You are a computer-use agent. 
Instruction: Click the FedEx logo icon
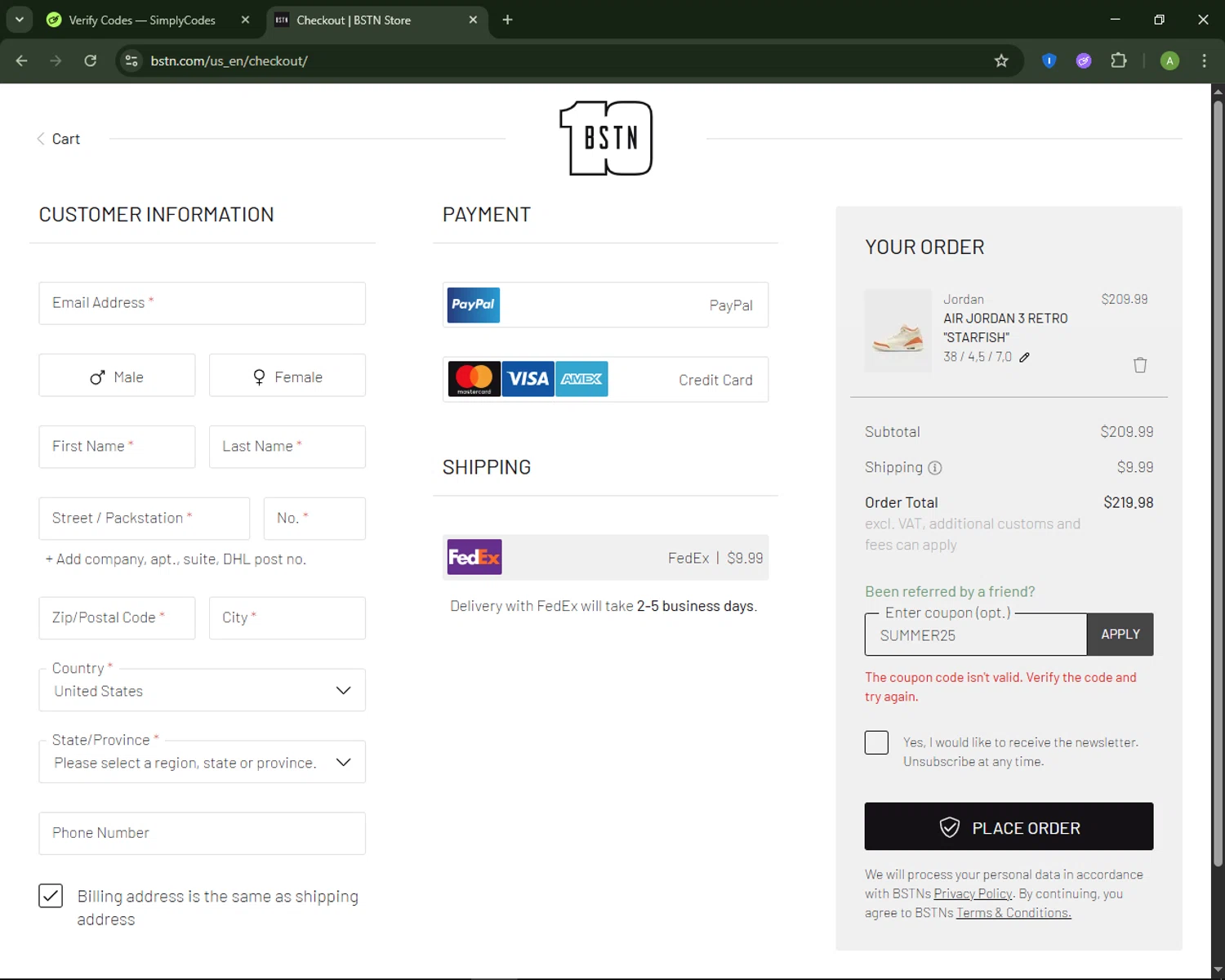click(474, 557)
